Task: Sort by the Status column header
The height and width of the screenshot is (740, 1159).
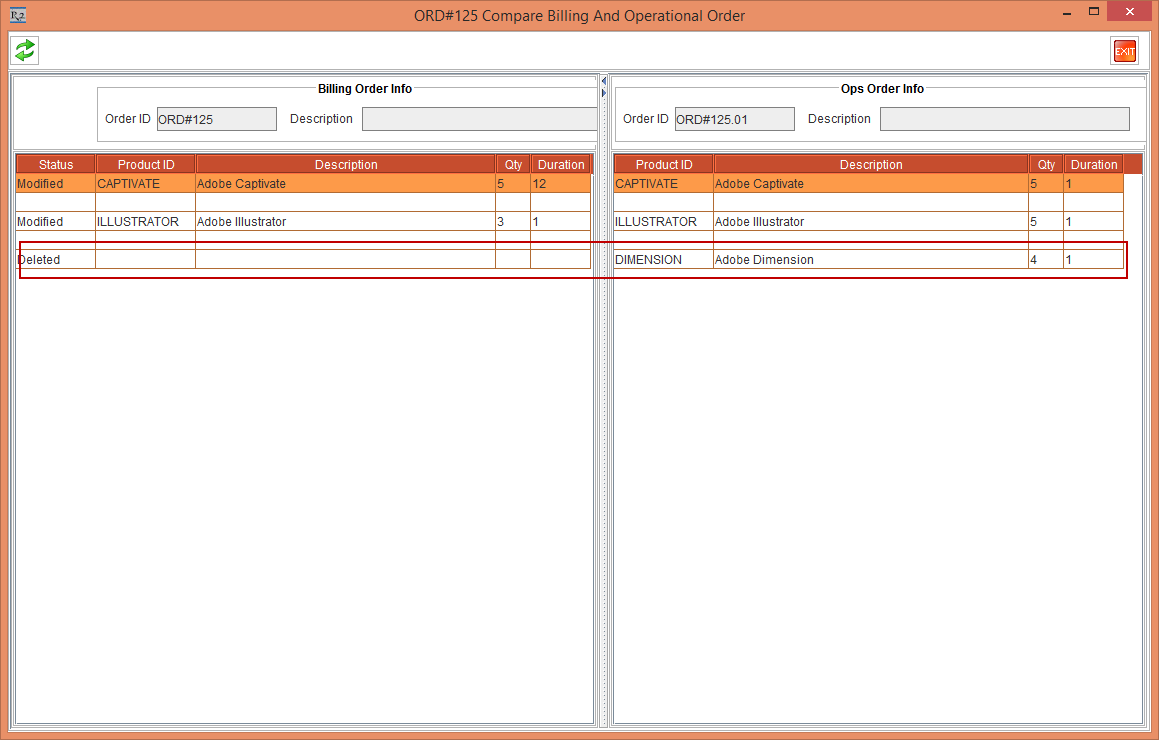Action: (x=56, y=165)
